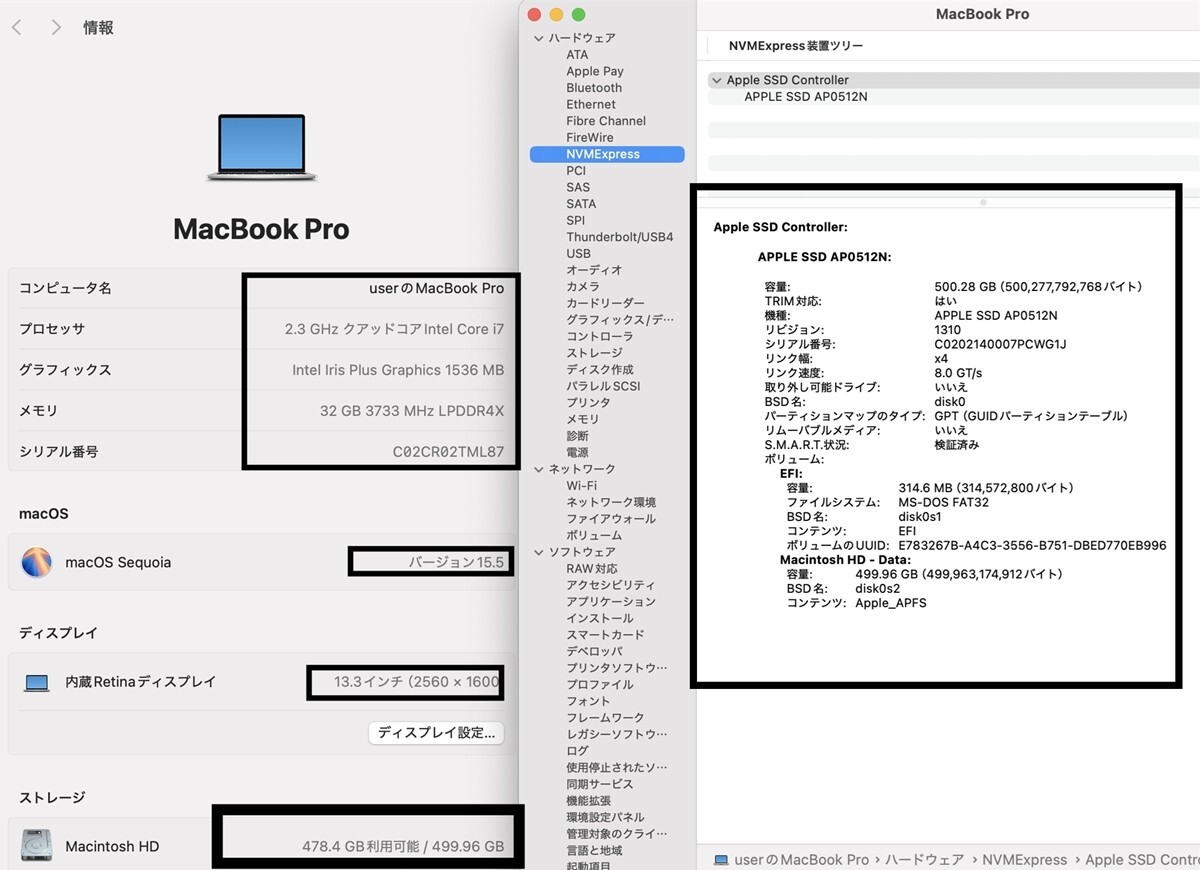Viewport: 1200px width, 870px height.
Task: Select ログ in sidebar
Action: click(x=577, y=751)
